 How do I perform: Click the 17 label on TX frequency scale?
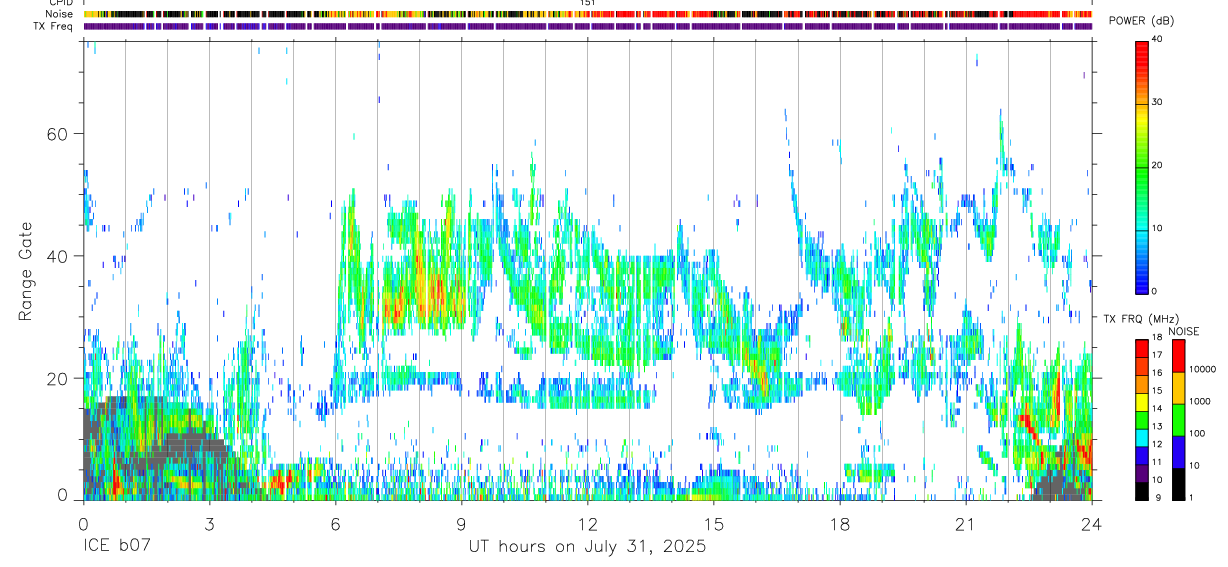click(1156, 356)
